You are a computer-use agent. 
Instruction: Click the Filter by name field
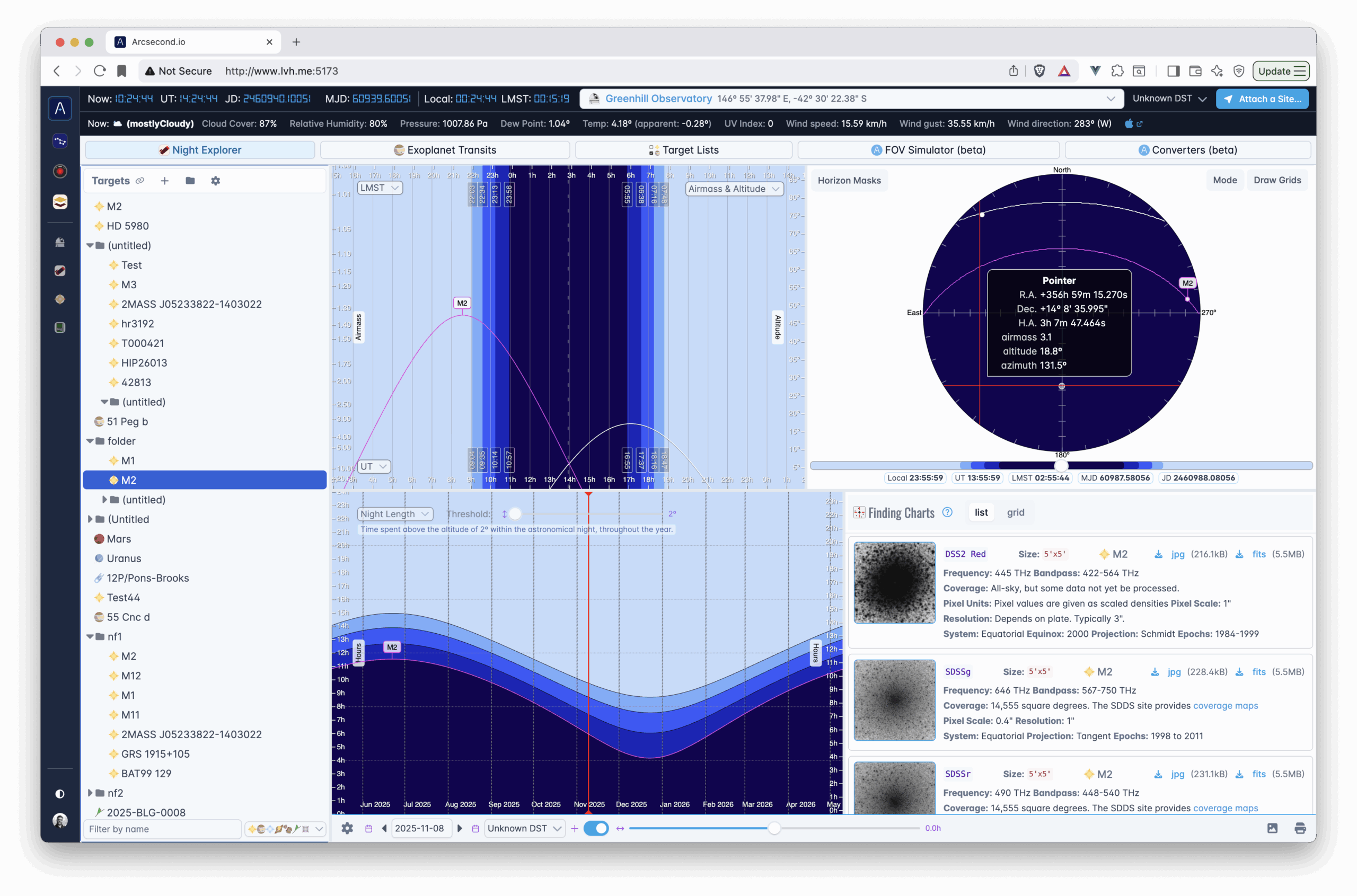coord(162,829)
